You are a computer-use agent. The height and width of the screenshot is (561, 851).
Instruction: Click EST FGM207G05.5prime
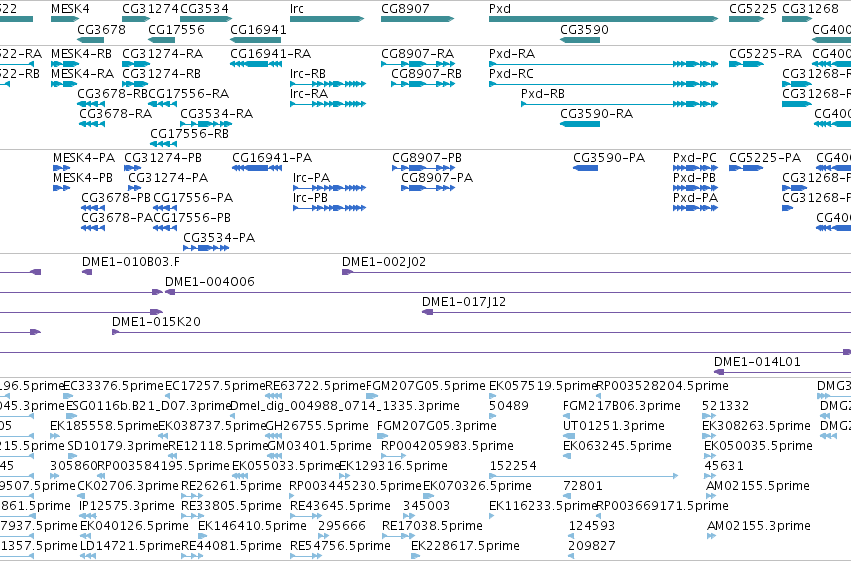click(426, 386)
